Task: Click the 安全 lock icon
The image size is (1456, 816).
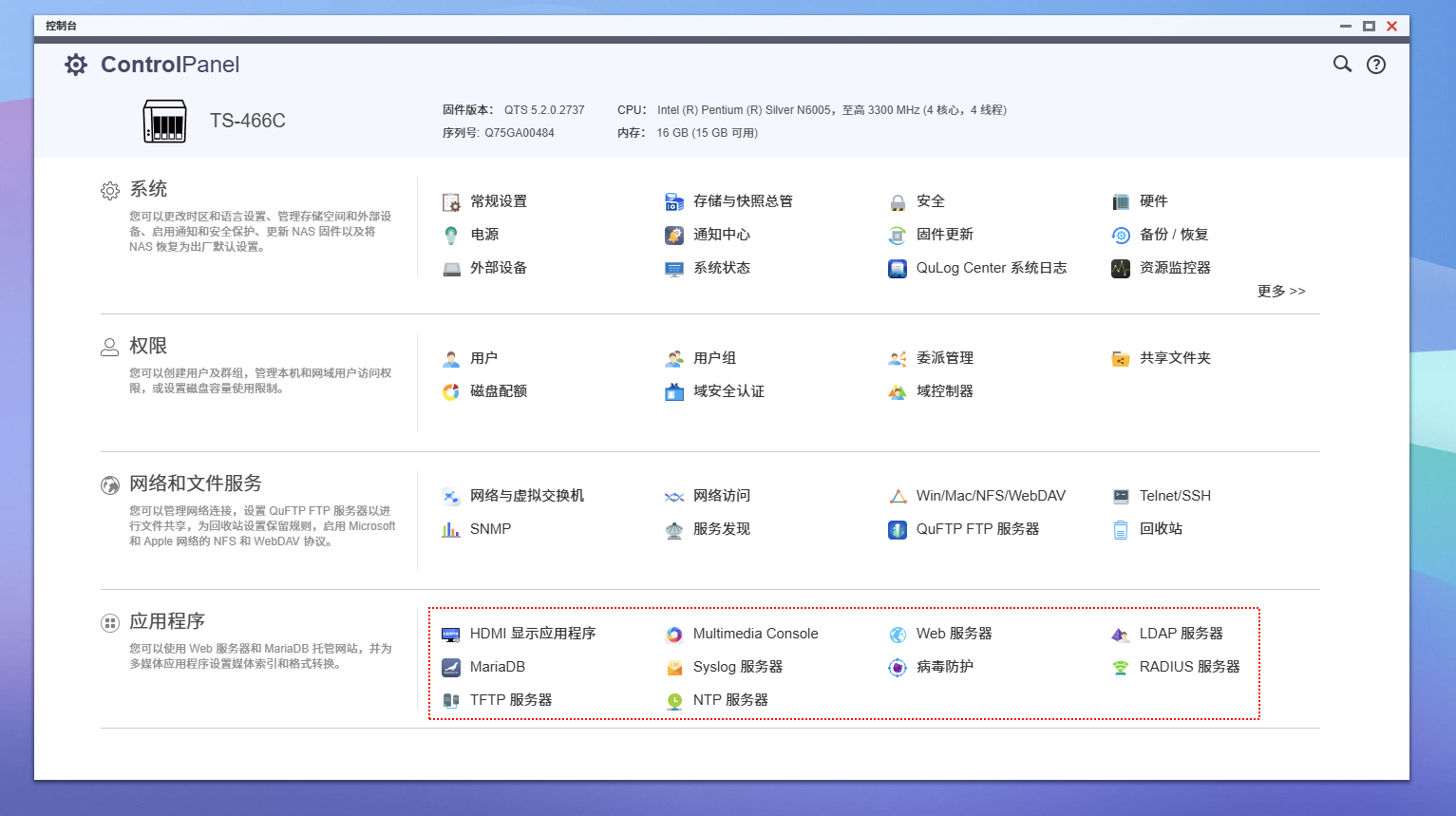Action: click(x=898, y=201)
